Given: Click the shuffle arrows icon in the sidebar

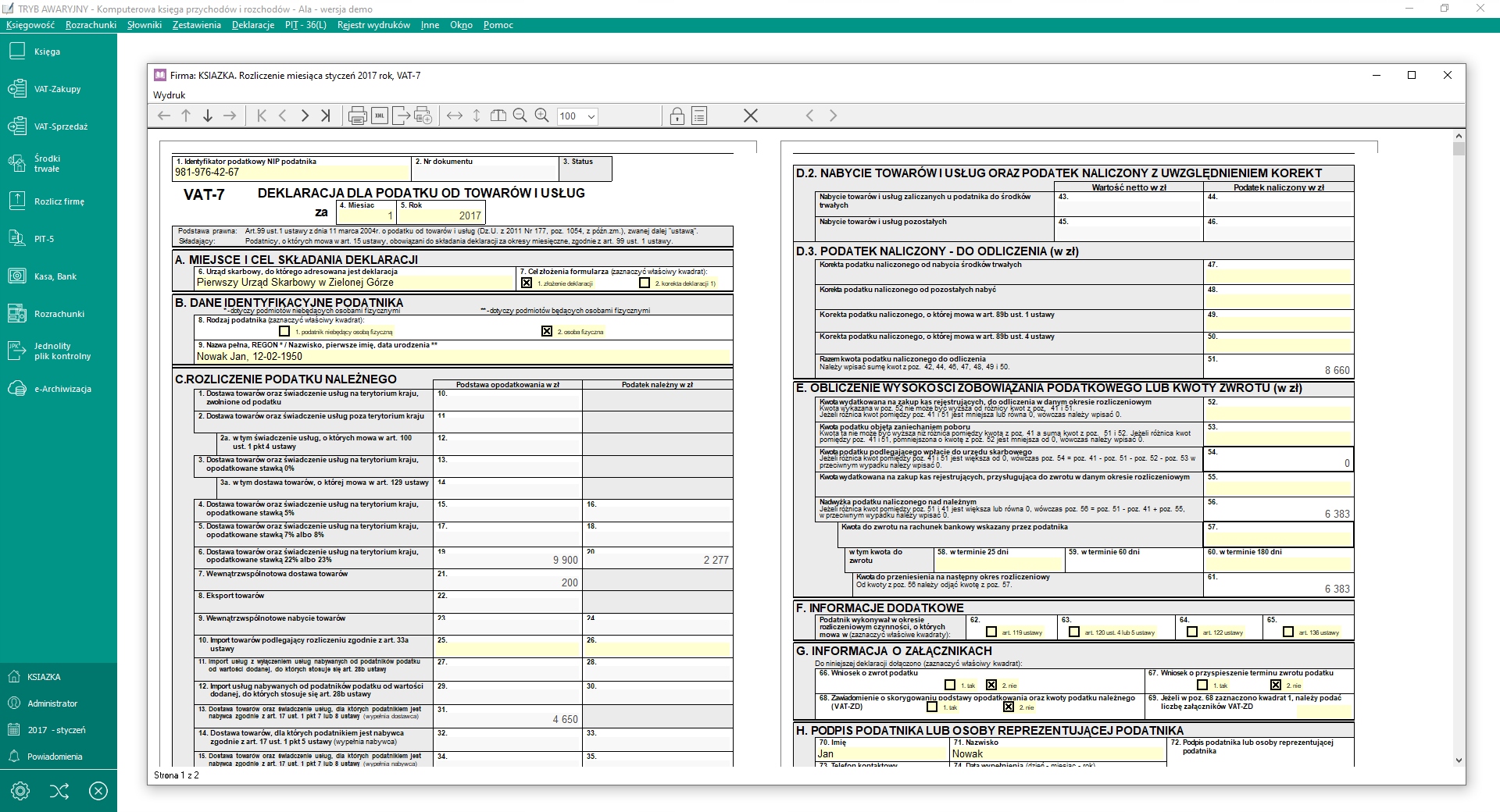Looking at the screenshot, I should (x=59, y=792).
